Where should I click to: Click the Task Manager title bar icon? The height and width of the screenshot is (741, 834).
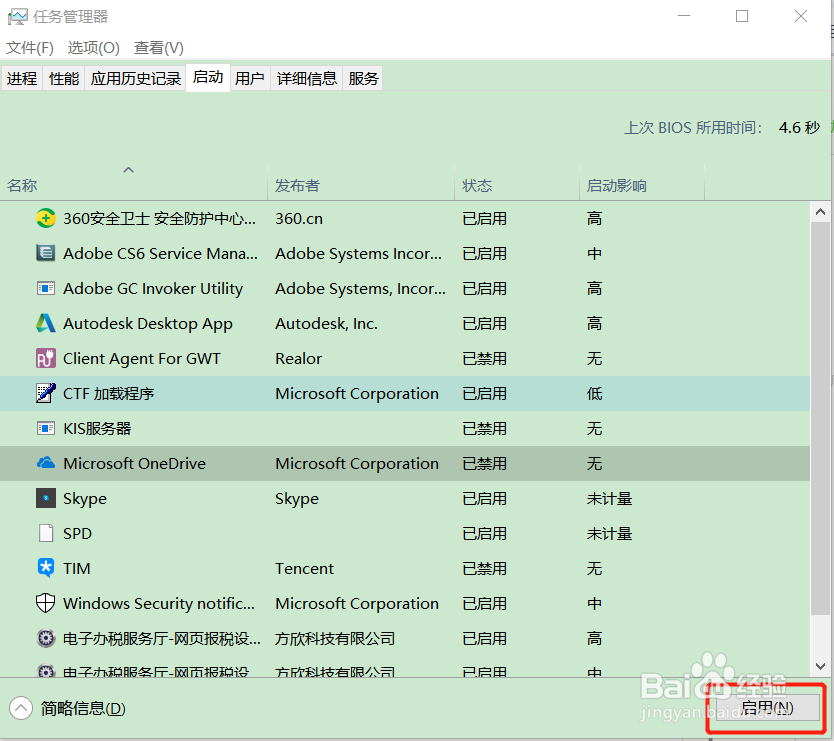pyautogui.click(x=17, y=16)
